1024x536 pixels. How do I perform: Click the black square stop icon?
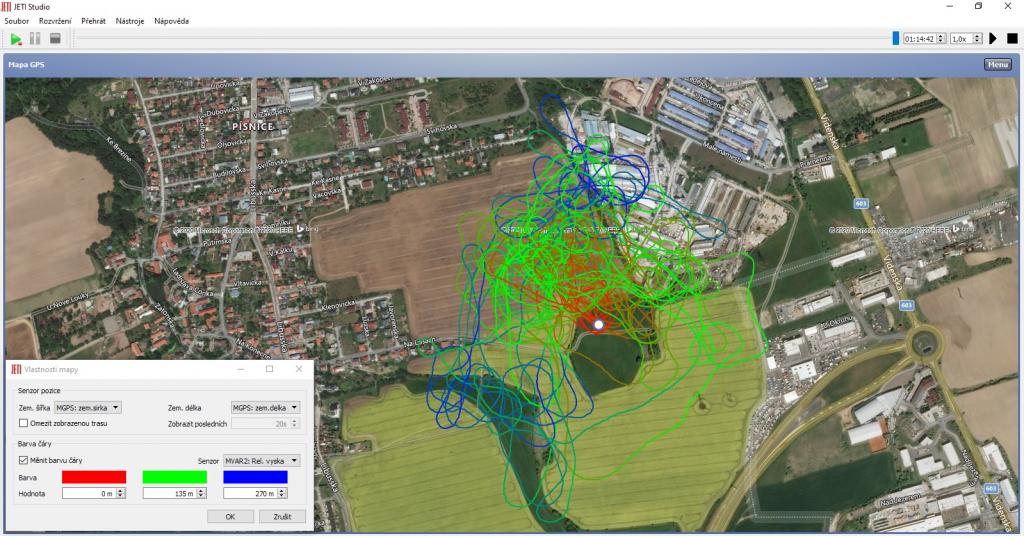[x=1012, y=39]
